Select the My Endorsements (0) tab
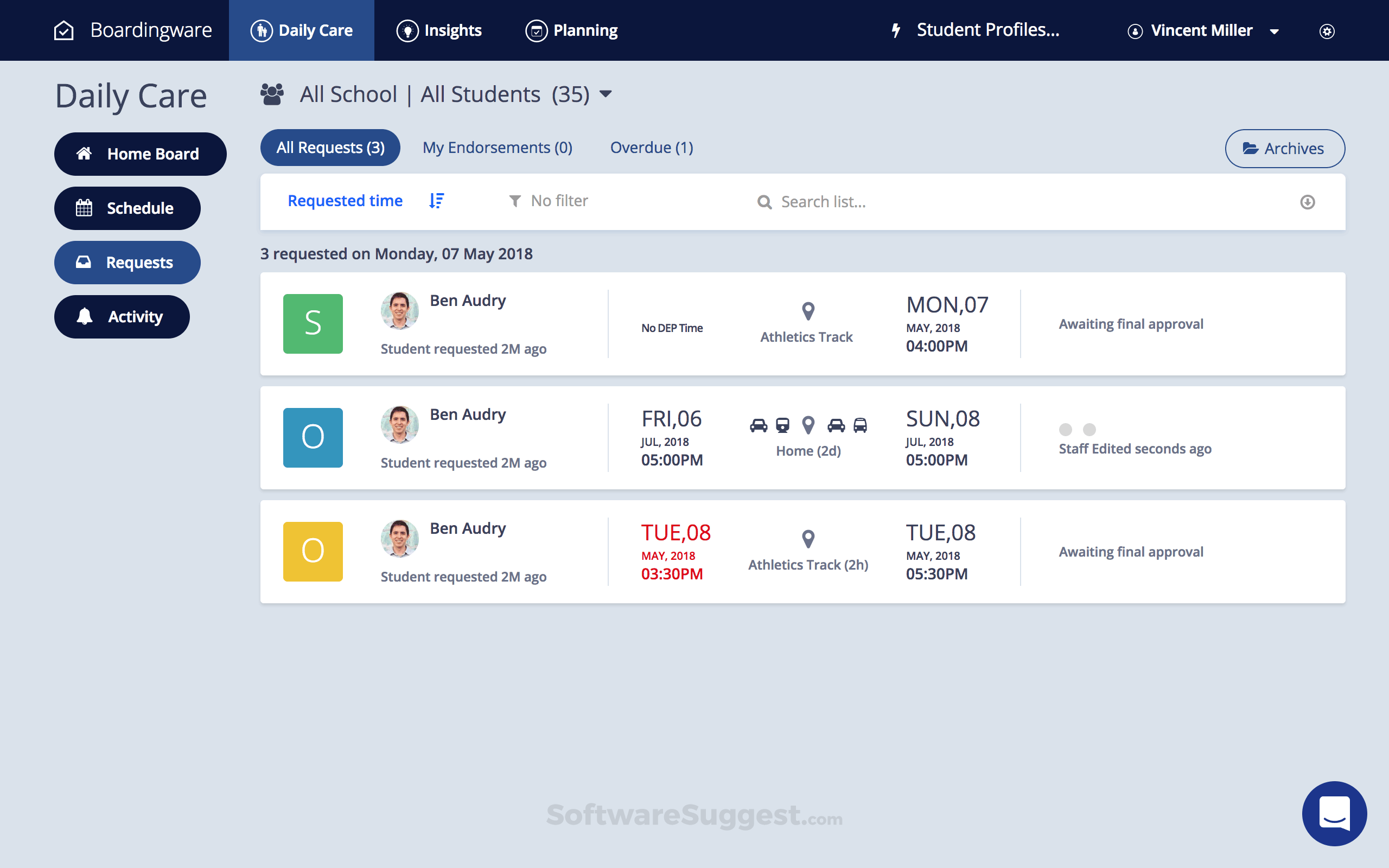Viewport: 1389px width, 868px height. pyautogui.click(x=497, y=148)
